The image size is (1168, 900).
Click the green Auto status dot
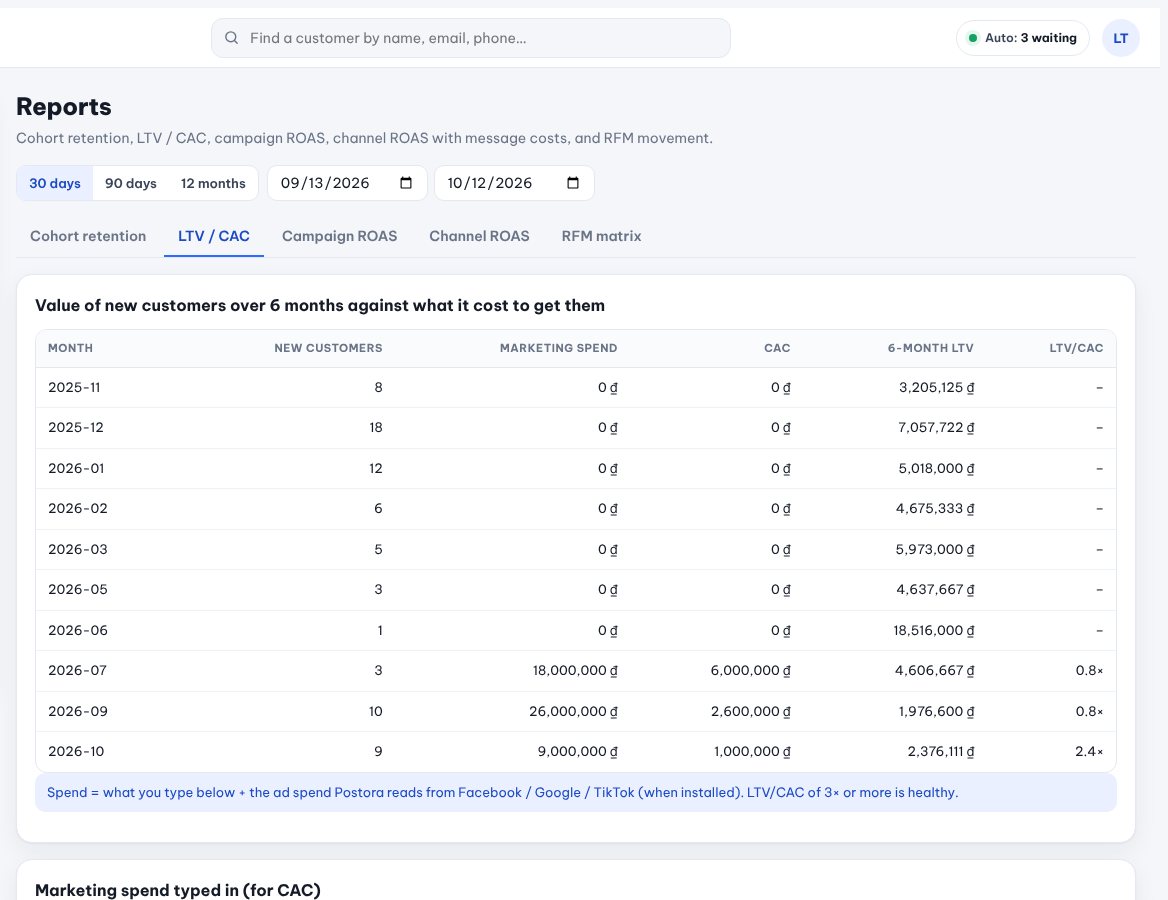coord(972,38)
